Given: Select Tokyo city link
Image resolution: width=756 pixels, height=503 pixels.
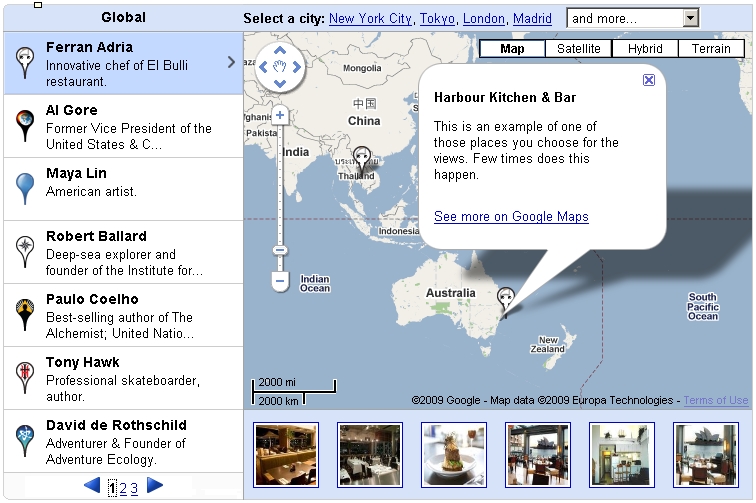Looking at the screenshot, I should tap(437, 18).
